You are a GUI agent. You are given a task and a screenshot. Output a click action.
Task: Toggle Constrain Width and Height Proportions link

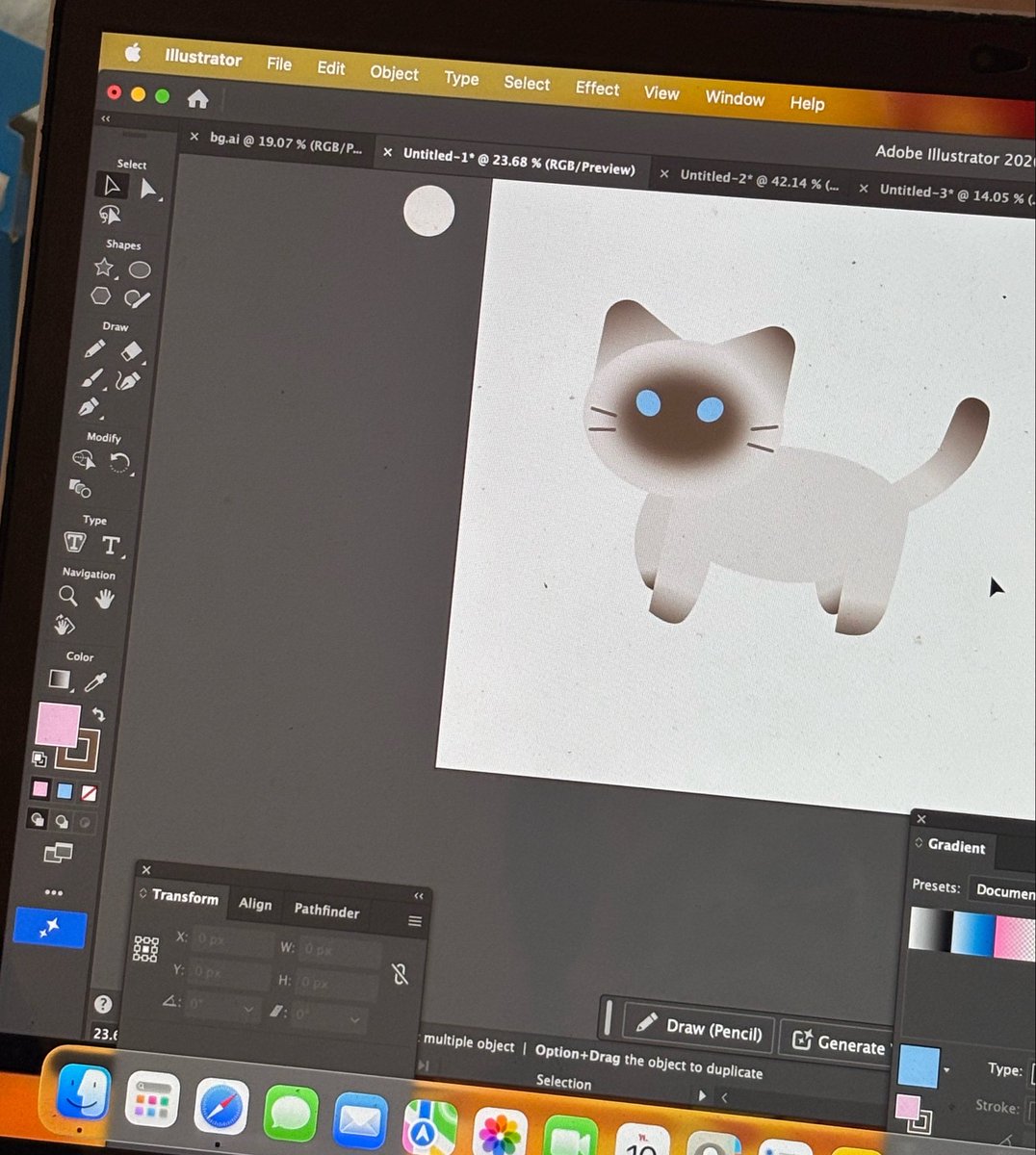point(401,974)
